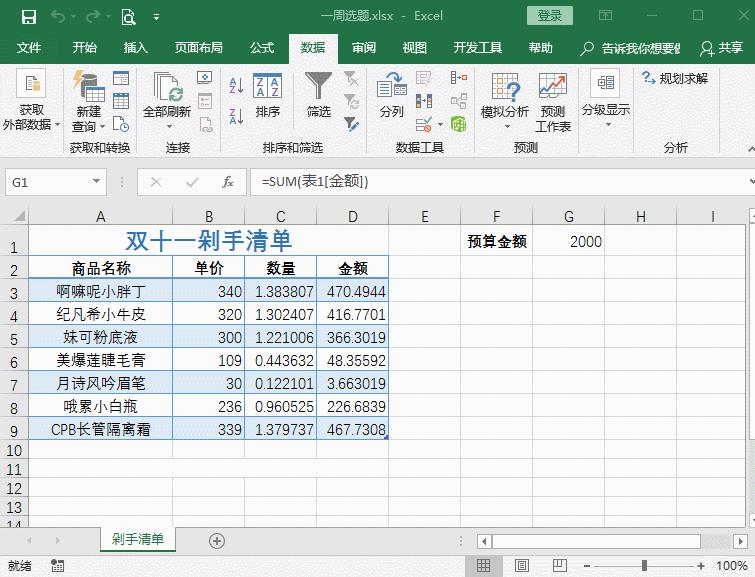Switch to the 公式 tab
The width and height of the screenshot is (755, 577).
(x=262, y=48)
